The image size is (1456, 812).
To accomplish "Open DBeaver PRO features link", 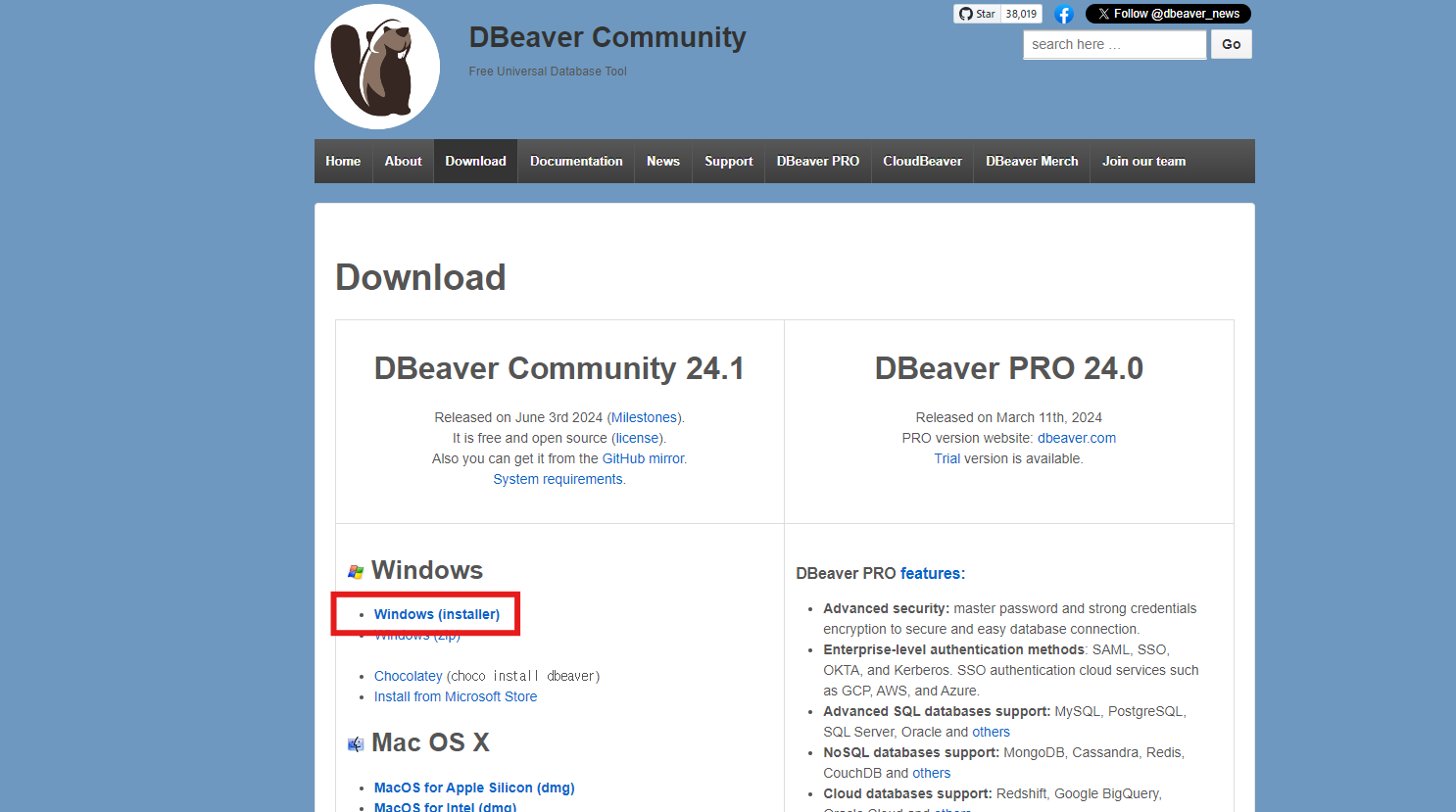I will (x=933, y=573).
